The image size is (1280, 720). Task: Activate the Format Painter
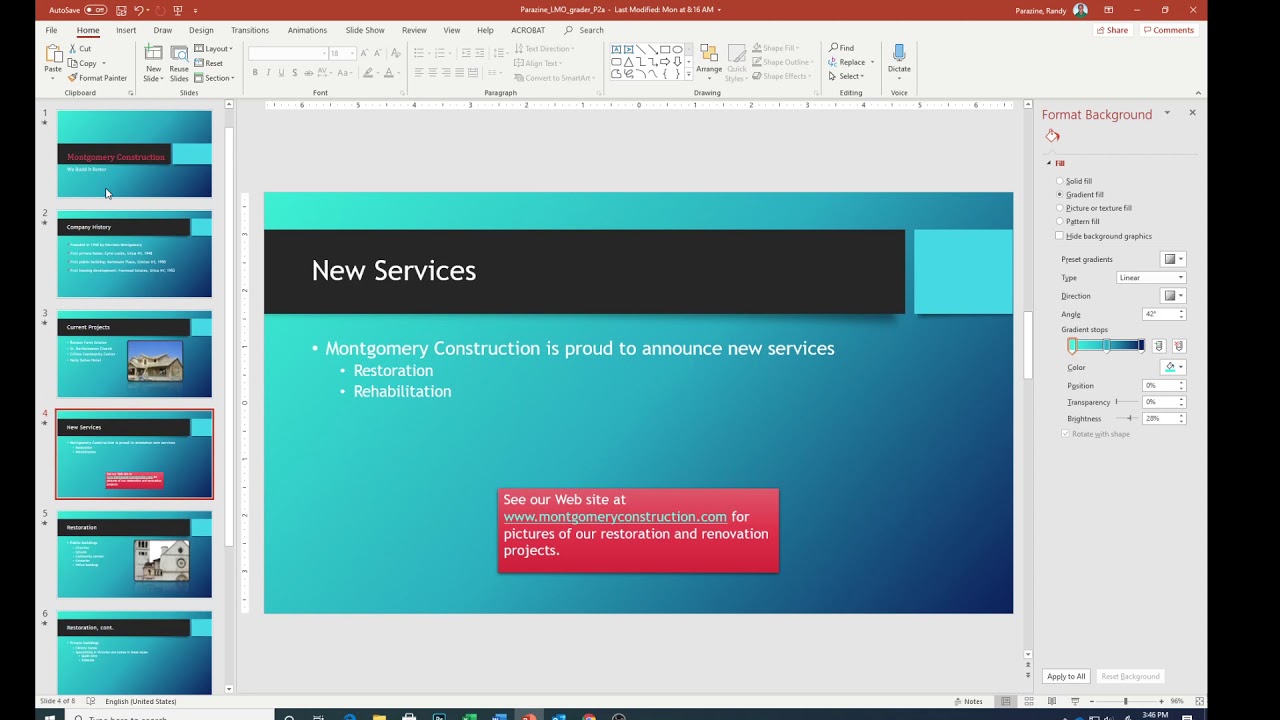coord(98,78)
